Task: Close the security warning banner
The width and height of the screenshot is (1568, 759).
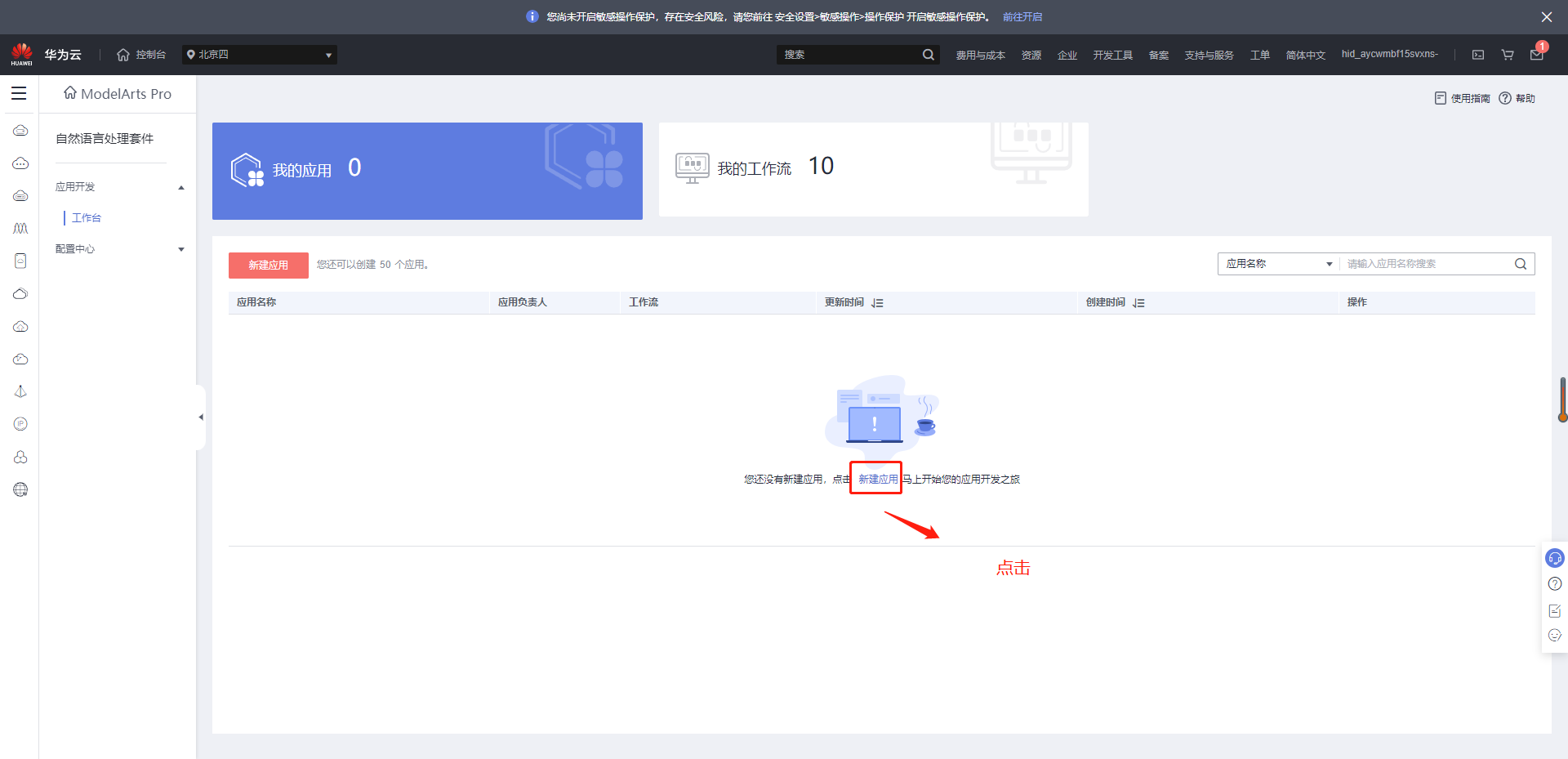Action: (1547, 16)
